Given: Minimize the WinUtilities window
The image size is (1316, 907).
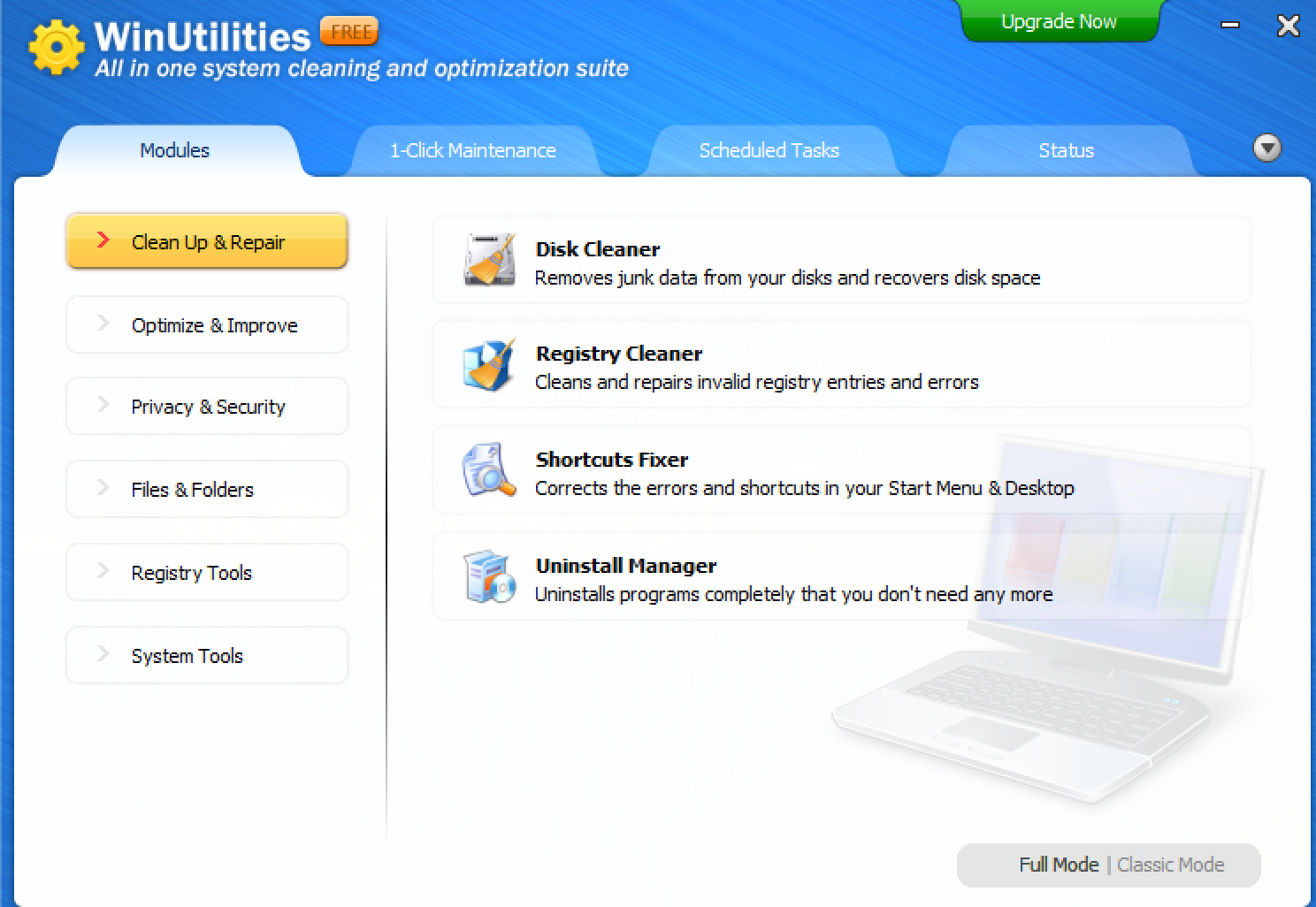Looking at the screenshot, I should tap(1230, 25).
